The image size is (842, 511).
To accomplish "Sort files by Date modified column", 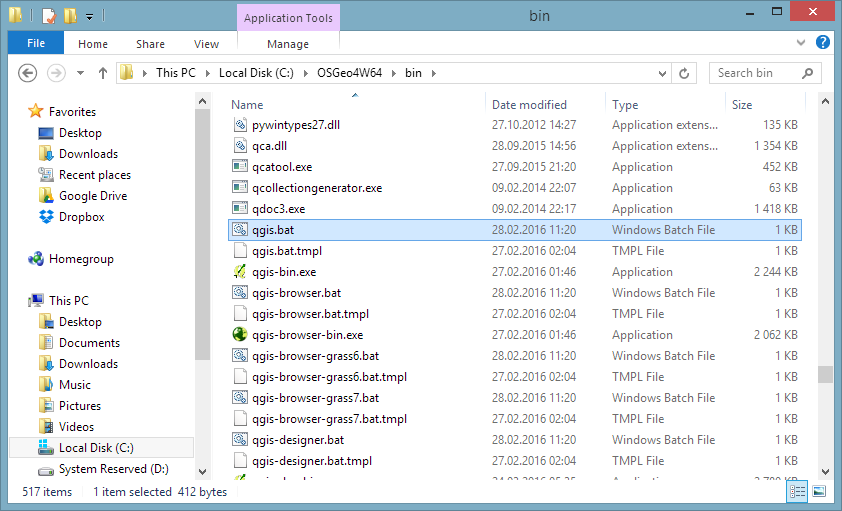I will pos(529,105).
